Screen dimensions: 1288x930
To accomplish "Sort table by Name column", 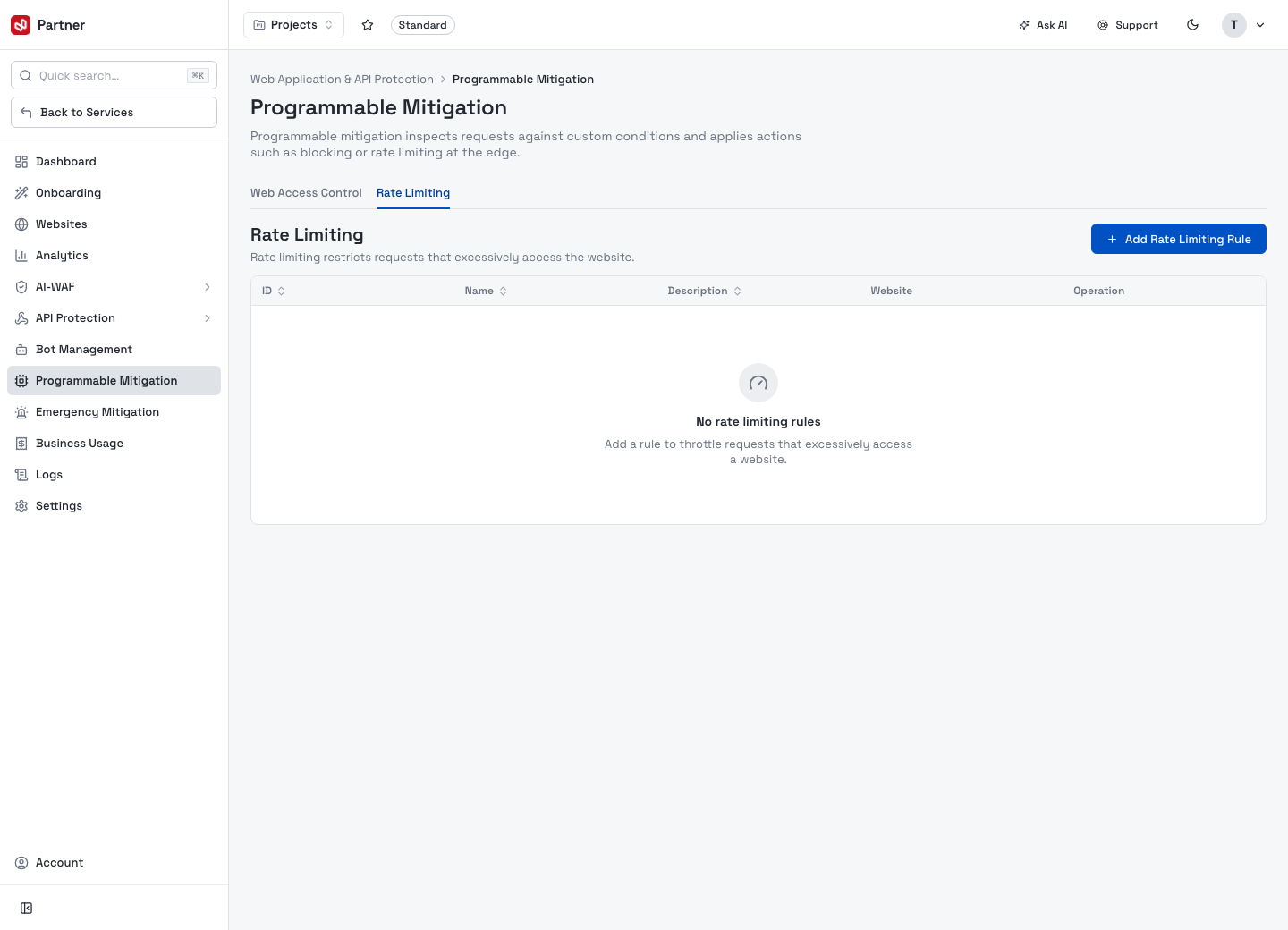I will pos(486,291).
